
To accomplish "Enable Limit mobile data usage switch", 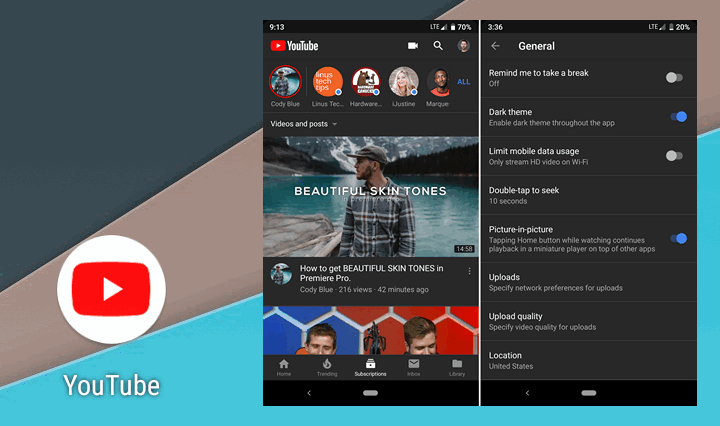I will (674, 156).
